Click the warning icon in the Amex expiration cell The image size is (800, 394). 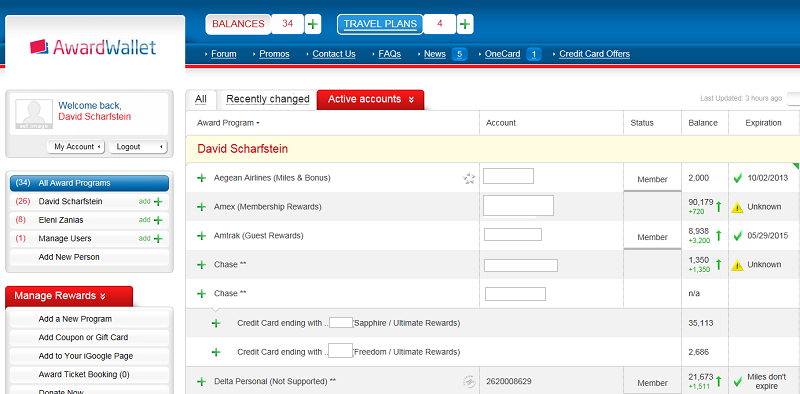pos(737,207)
